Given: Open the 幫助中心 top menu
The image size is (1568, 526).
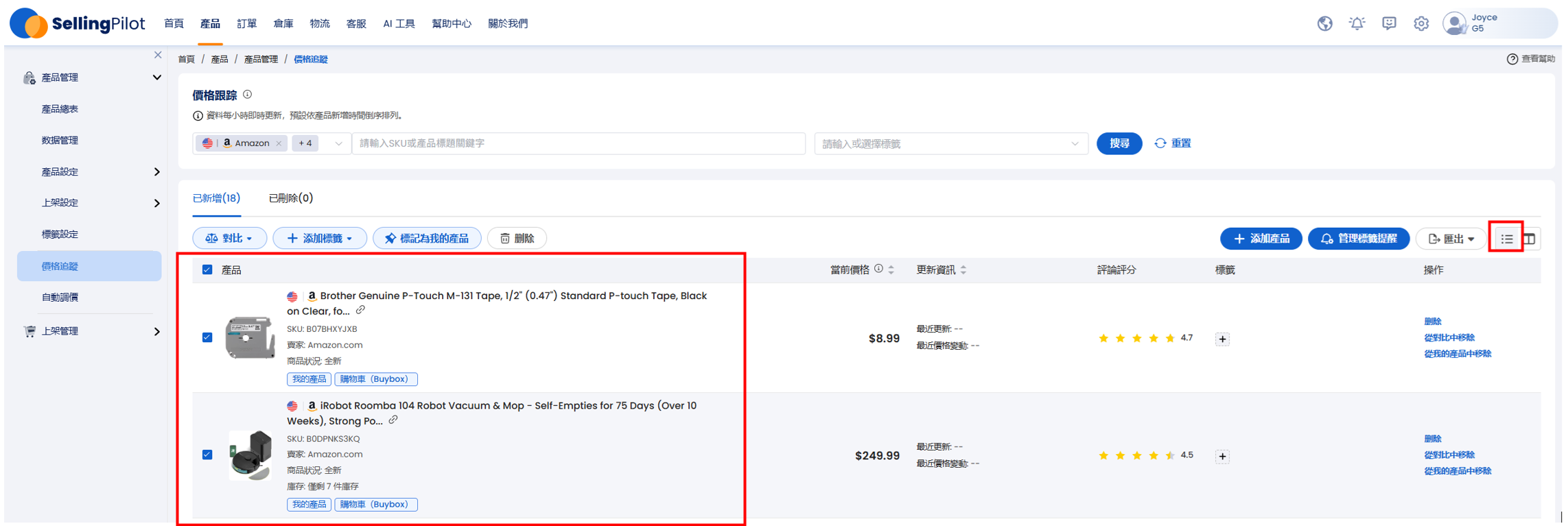Looking at the screenshot, I should coord(451,23).
